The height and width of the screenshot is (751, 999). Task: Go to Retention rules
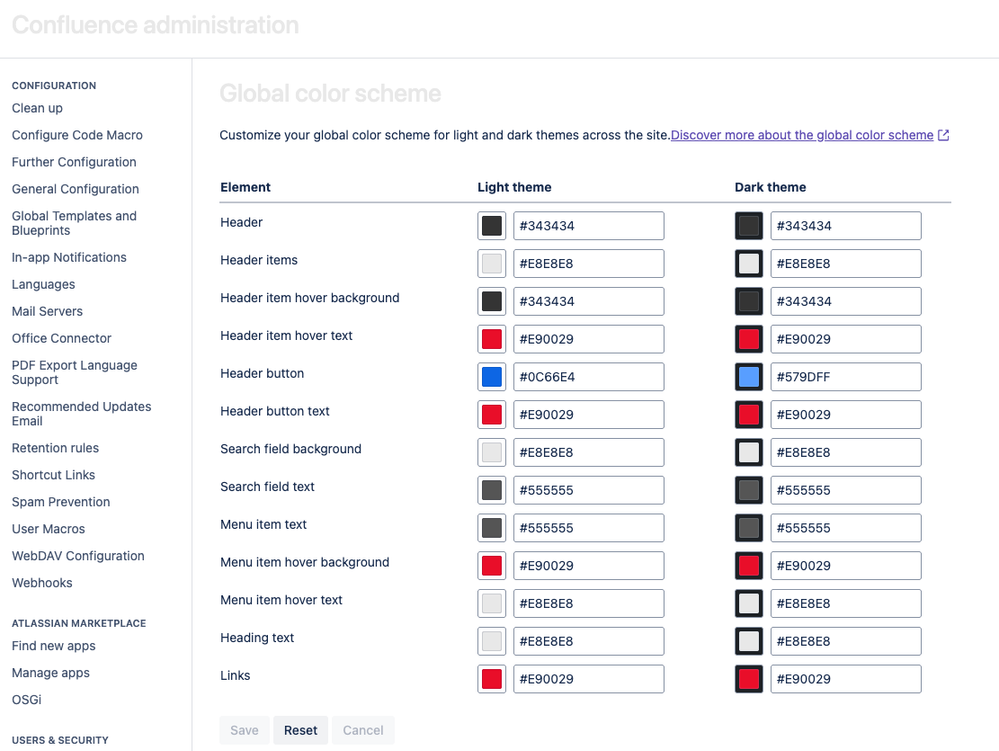point(55,448)
